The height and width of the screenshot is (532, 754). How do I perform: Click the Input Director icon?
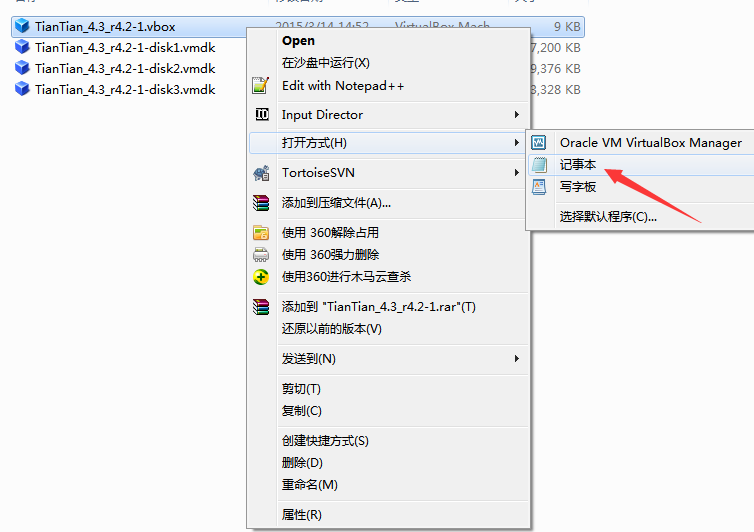pyautogui.click(x=262, y=114)
